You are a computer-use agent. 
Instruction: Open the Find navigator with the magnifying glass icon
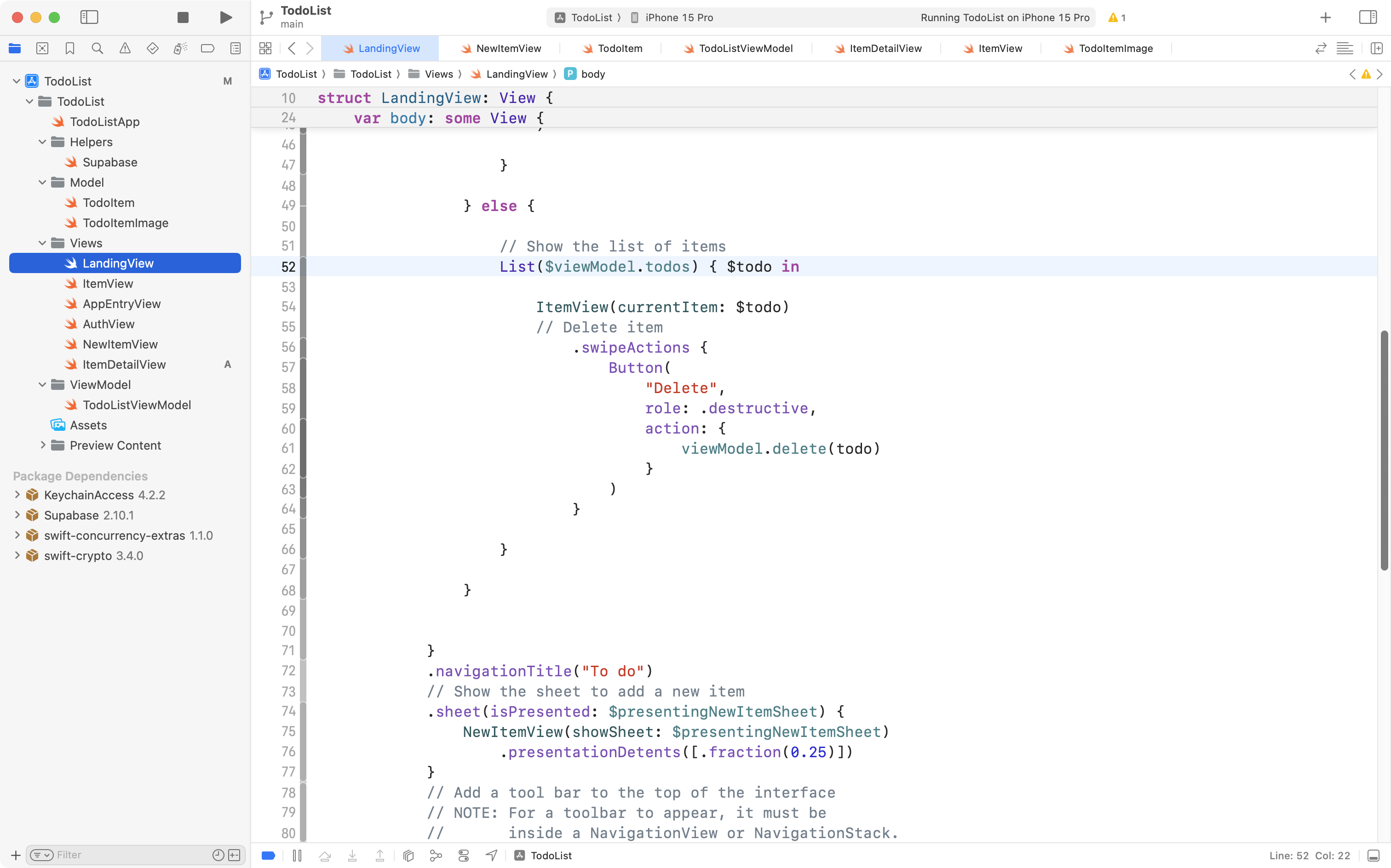pos(97,48)
